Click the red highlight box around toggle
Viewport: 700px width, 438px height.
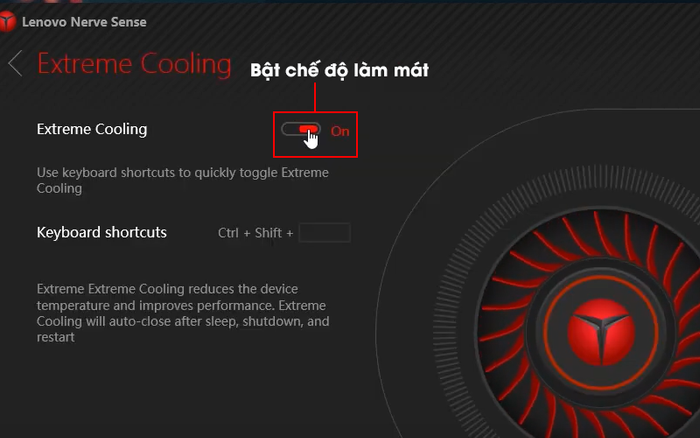click(315, 134)
